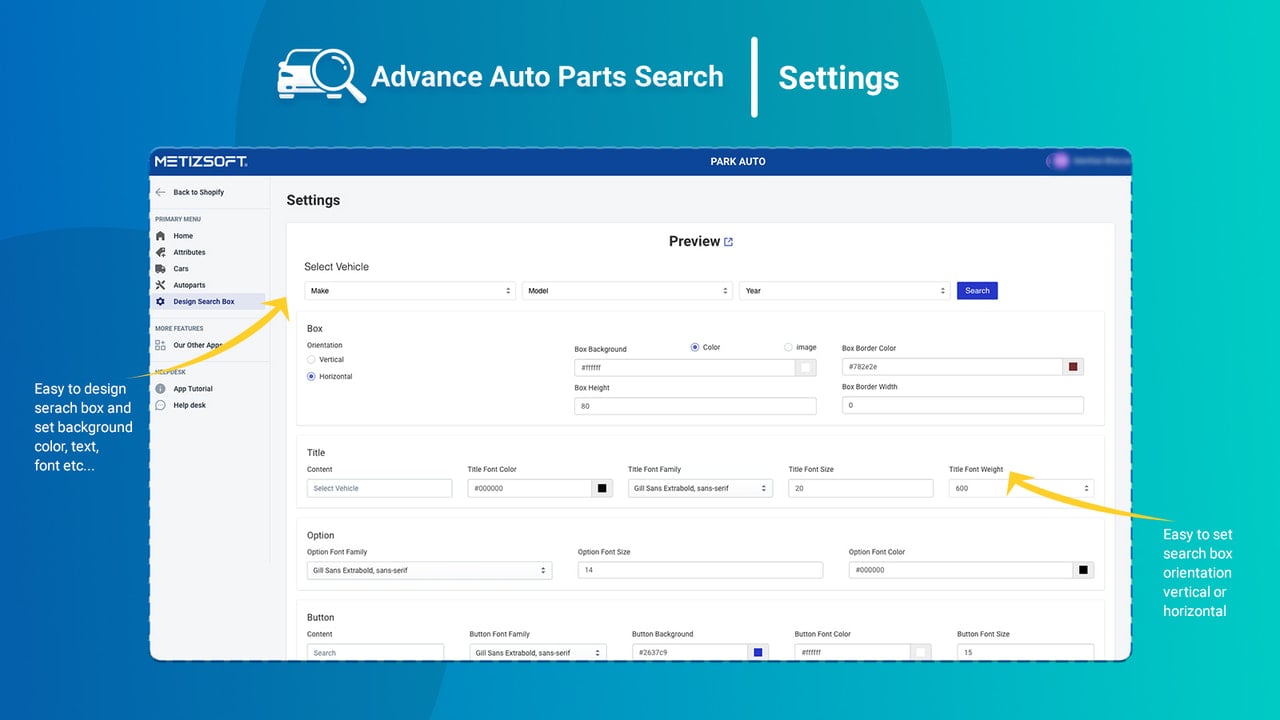Click the Home icon in sidebar
1280x720 pixels.
160,236
